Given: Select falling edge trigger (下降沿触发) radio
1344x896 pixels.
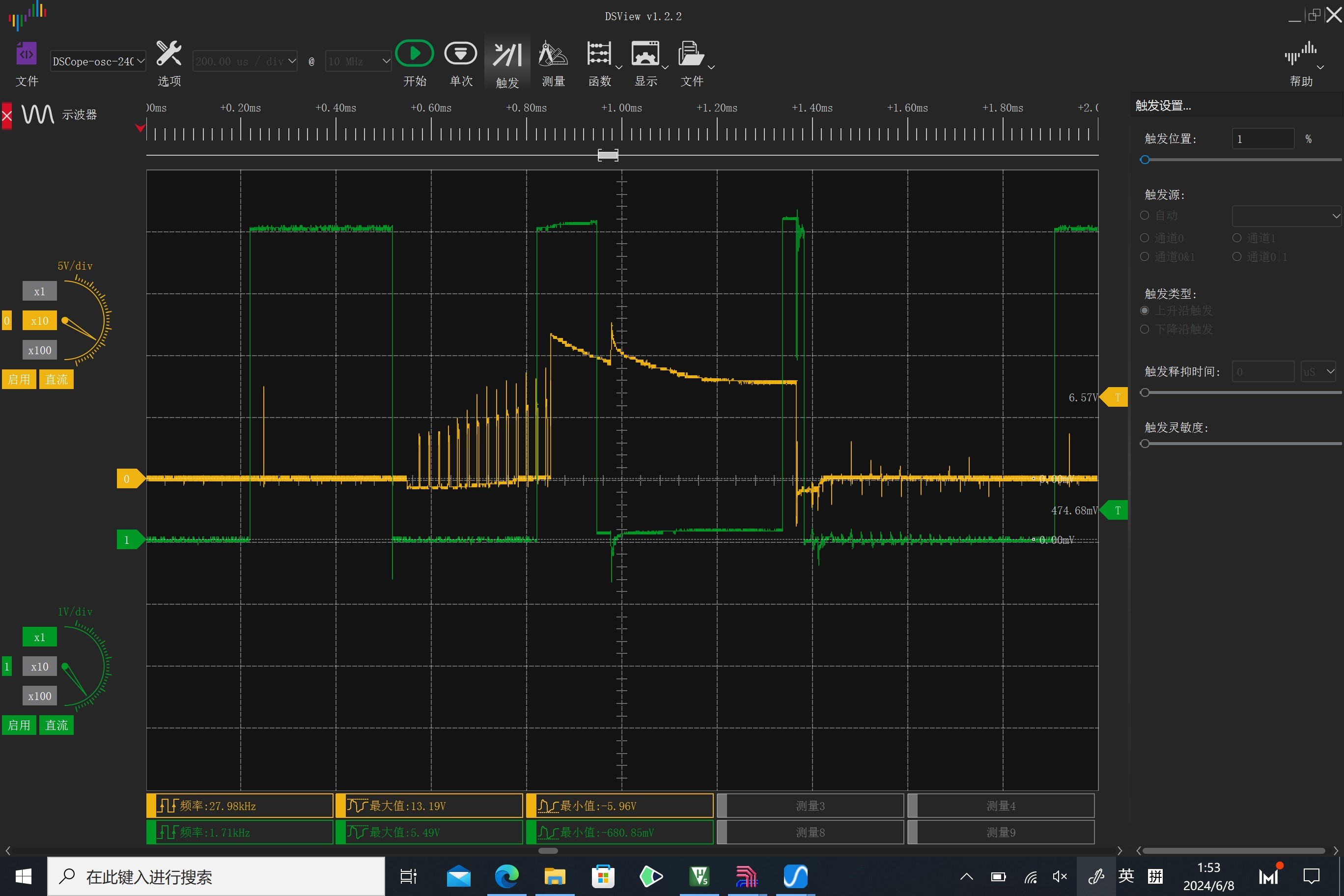Looking at the screenshot, I should [x=1145, y=329].
